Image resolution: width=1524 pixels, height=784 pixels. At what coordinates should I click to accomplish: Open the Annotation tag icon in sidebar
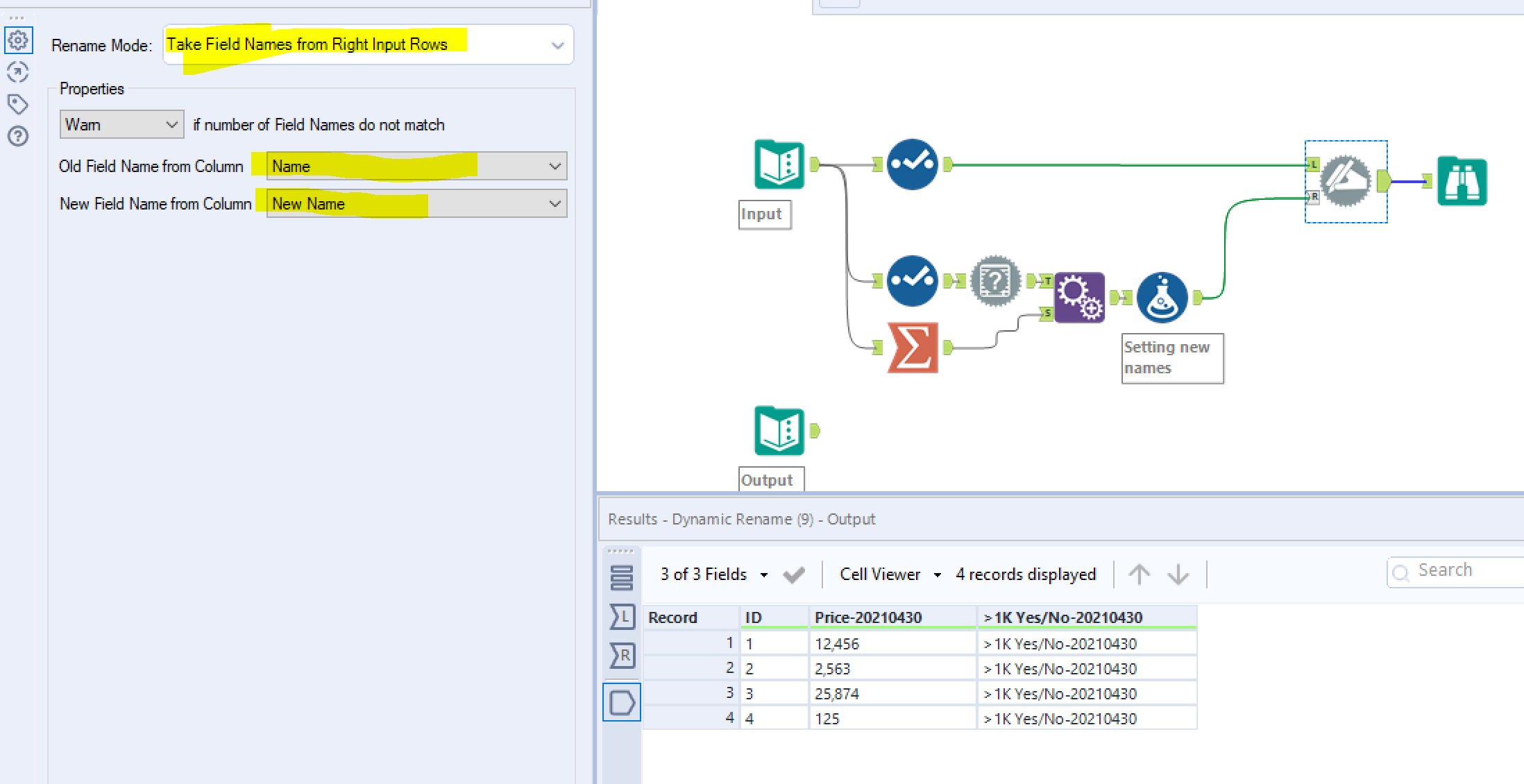[x=17, y=104]
